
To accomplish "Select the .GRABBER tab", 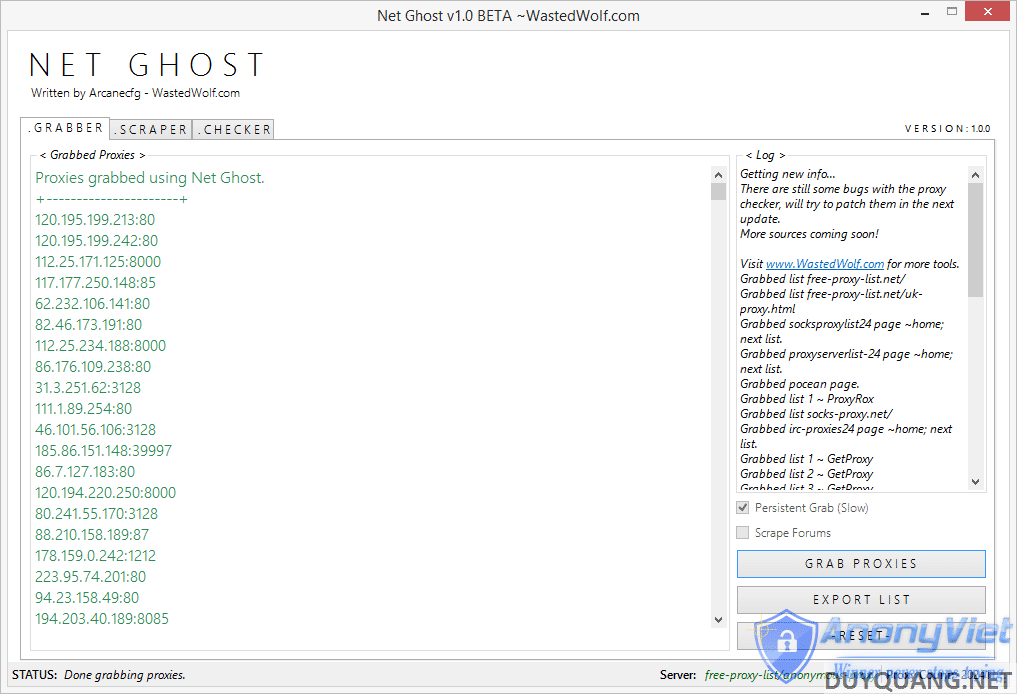I will (66, 128).
